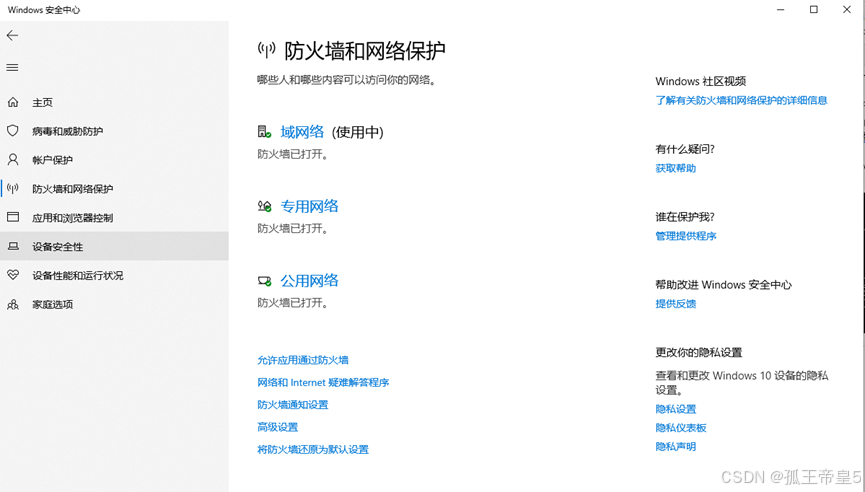Screen dimensions: 865x492
Task: Click the 更改你的隐私设置 heading
Action: click(699, 352)
